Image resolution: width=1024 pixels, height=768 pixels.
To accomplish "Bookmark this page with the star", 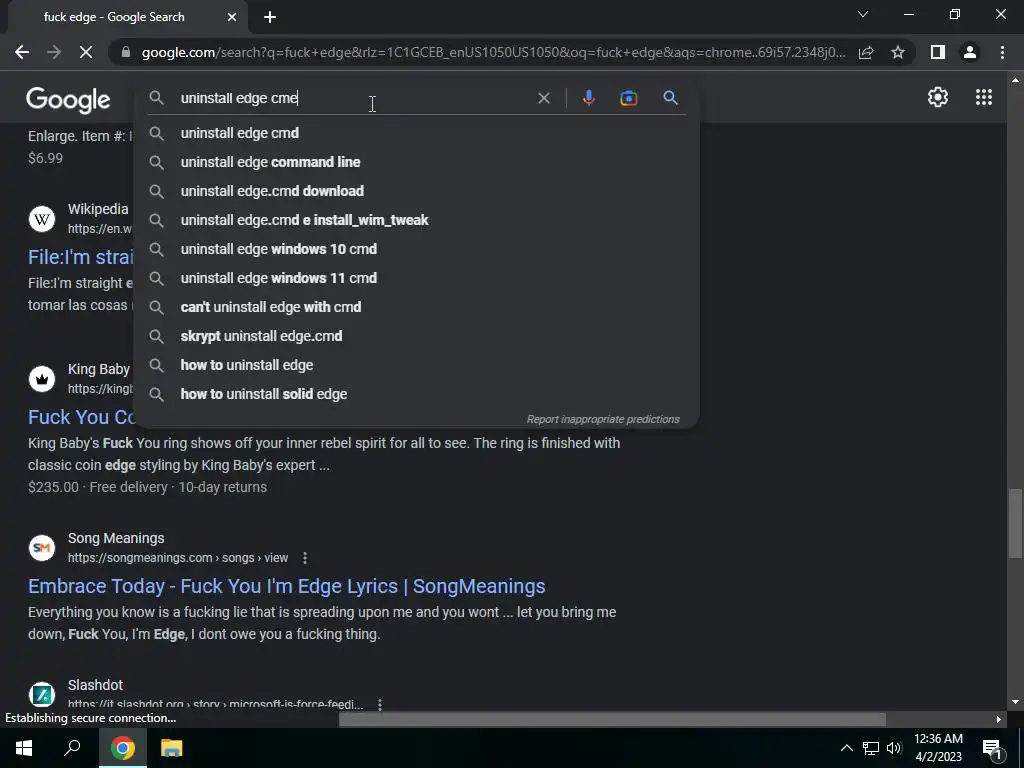I will point(898,52).
